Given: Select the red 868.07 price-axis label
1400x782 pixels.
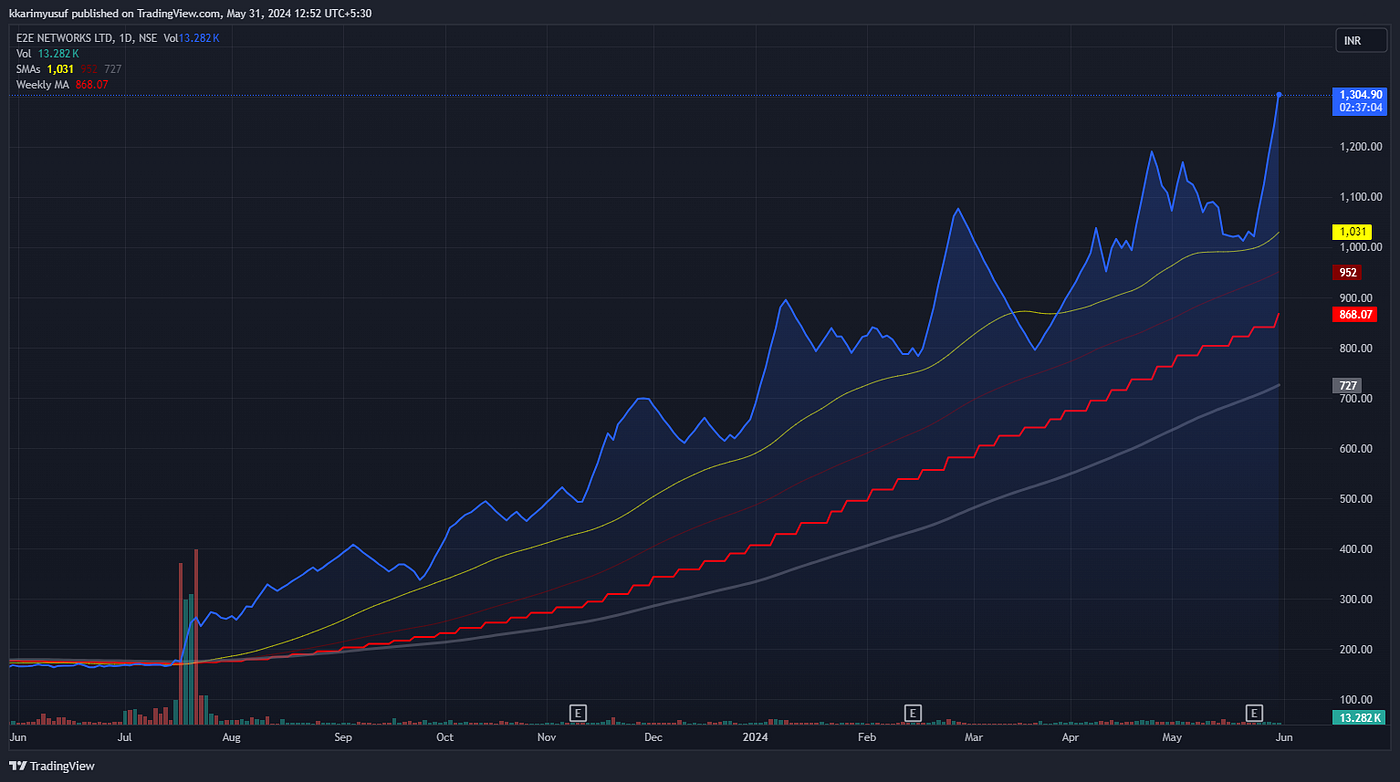Looking at the screenshot, I should pyautogui.click(x=1355, y=314).
